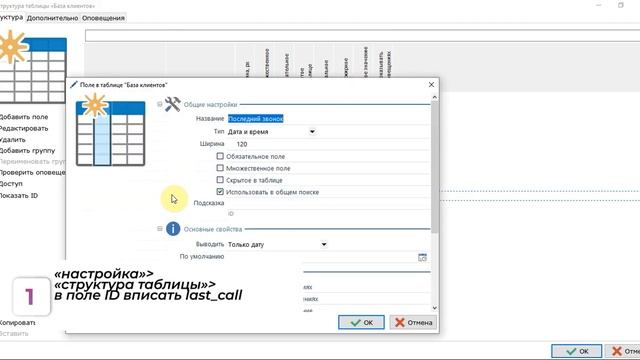Switch to the Оповещения tab
Viewport: 640px width, 360px height.
103,18
